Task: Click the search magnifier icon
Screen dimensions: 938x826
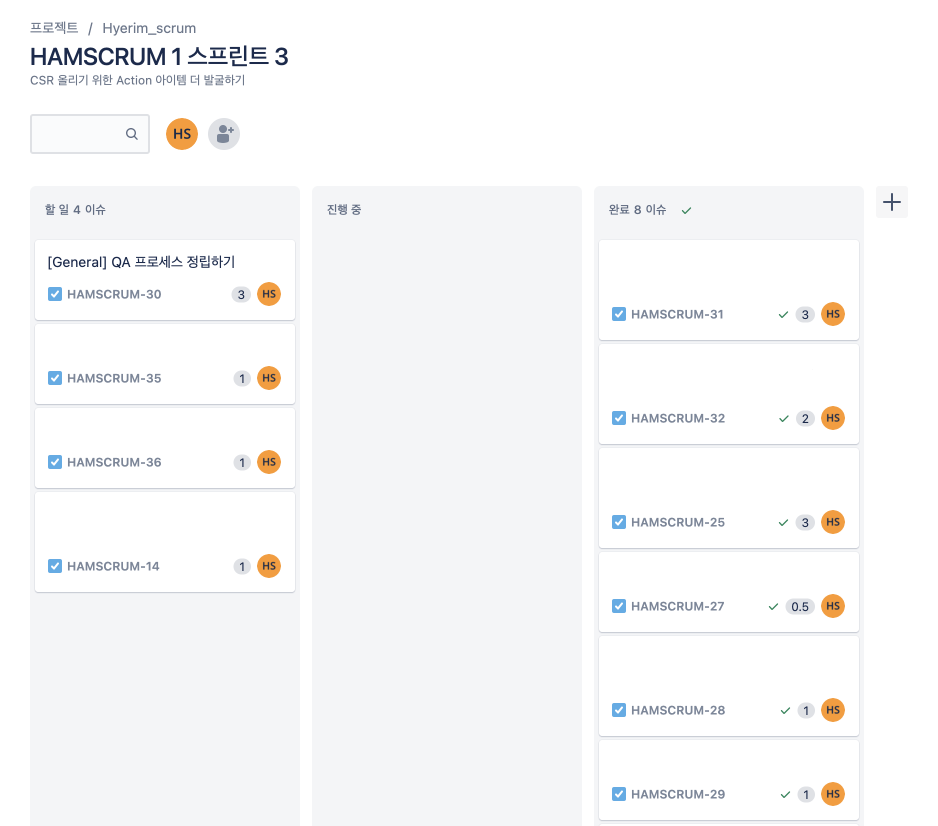Action: tap(132, 134)
